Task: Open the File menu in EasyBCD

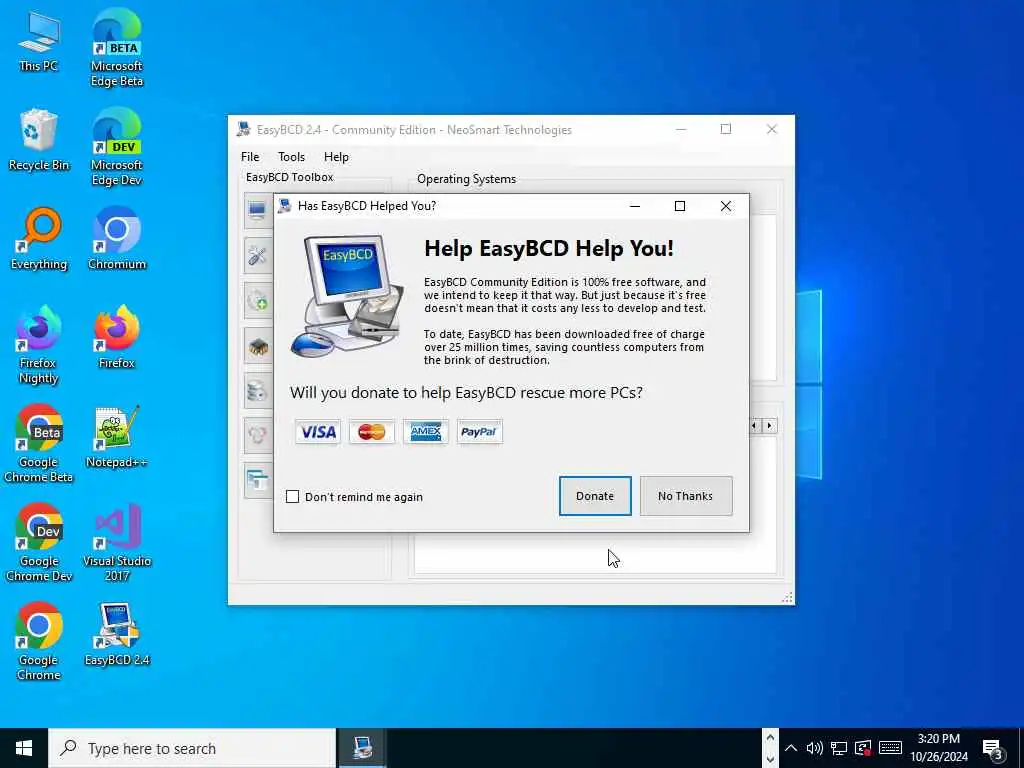Action: point(250,157)
